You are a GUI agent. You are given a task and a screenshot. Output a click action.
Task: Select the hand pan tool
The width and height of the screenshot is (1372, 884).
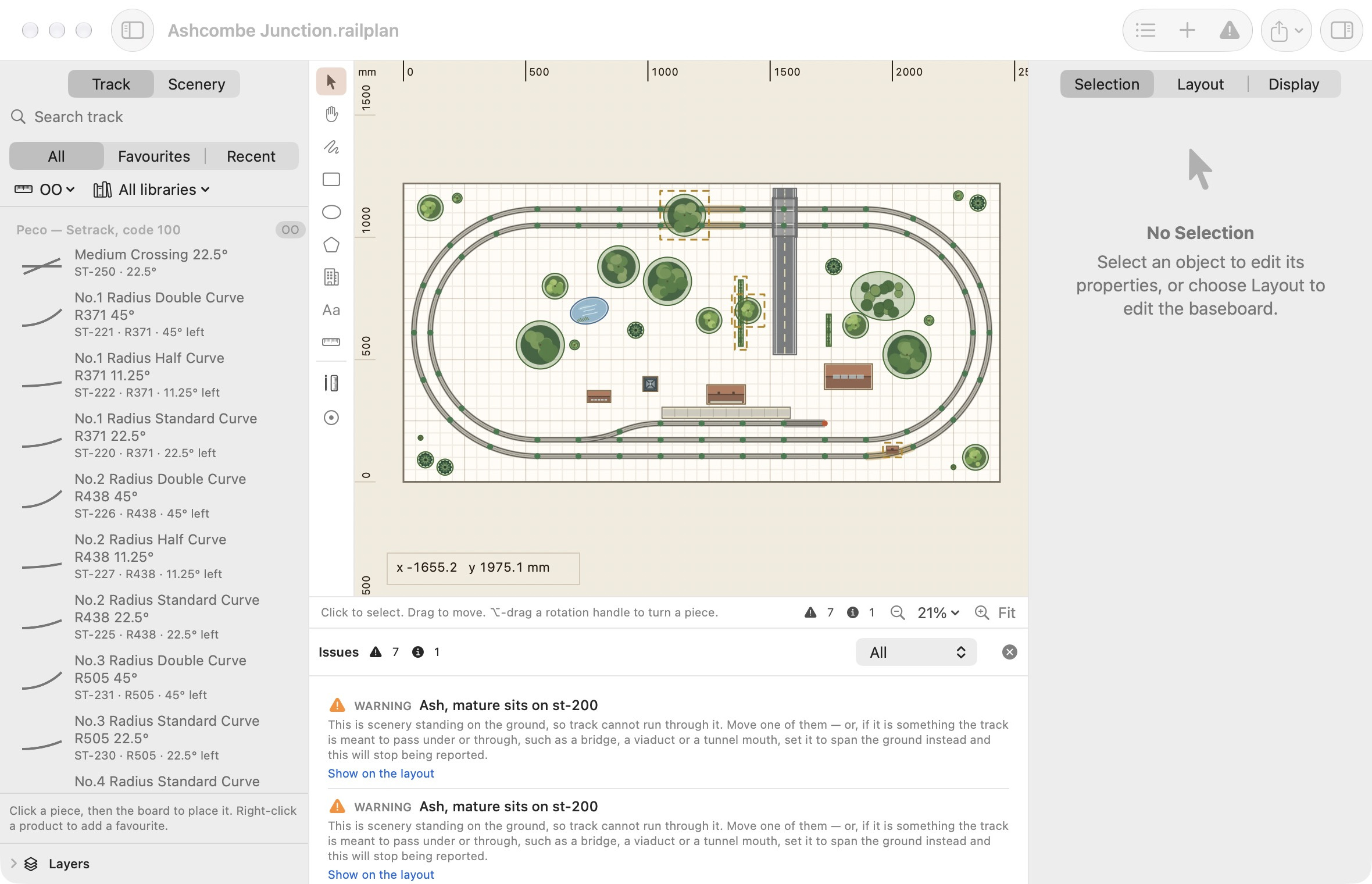coord(331,115)
